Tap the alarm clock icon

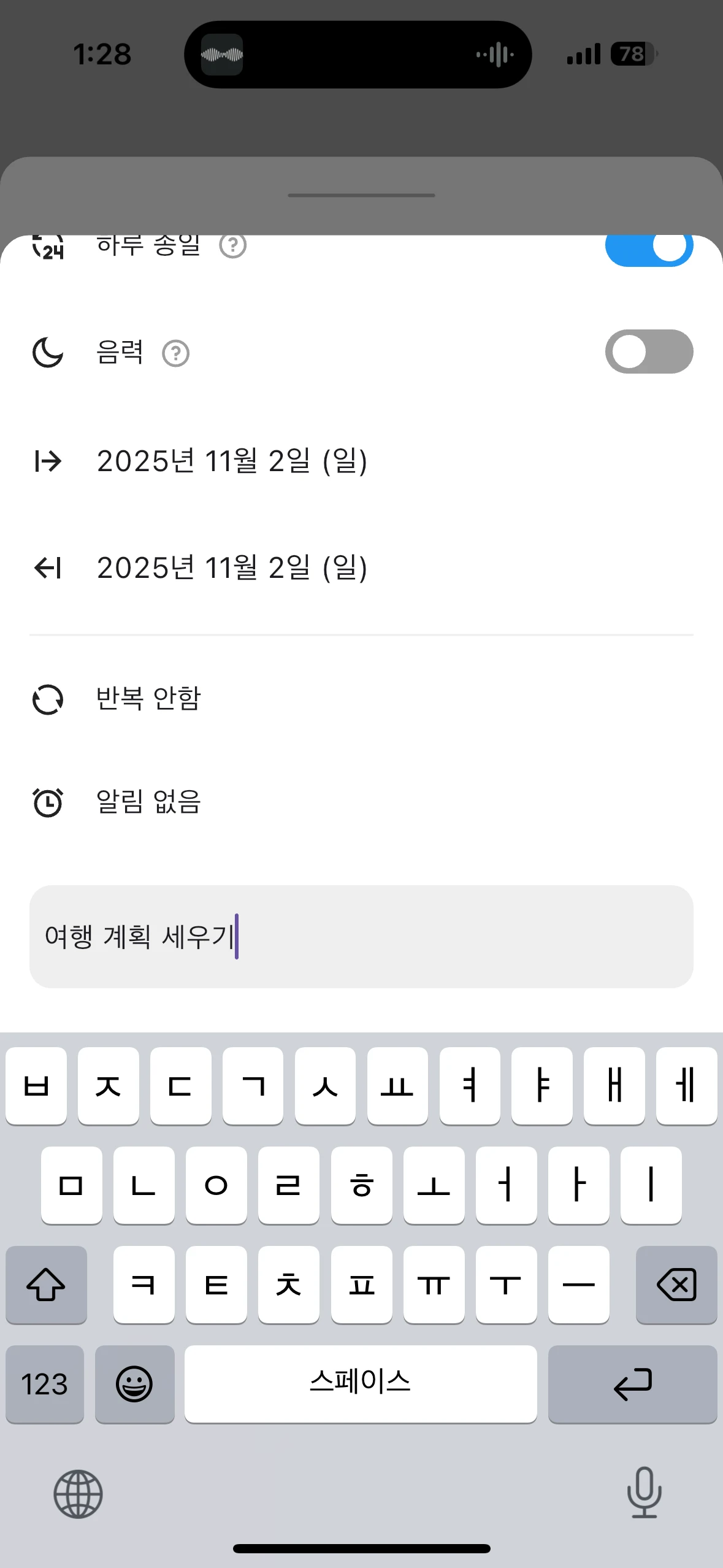(x=48, y=802)
